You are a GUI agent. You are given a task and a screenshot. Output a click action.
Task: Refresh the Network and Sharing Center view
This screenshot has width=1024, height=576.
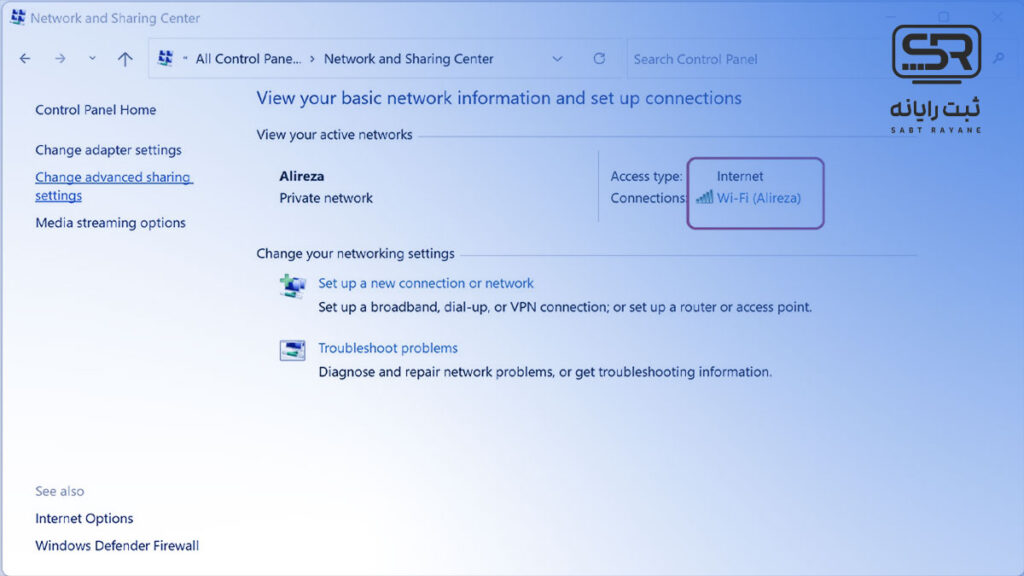click(x=599, y=59)
